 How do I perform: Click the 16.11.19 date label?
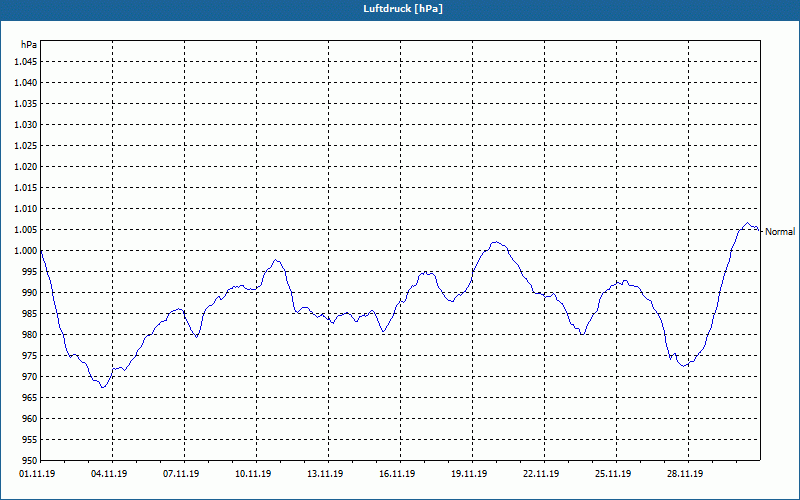pos(397,474)
